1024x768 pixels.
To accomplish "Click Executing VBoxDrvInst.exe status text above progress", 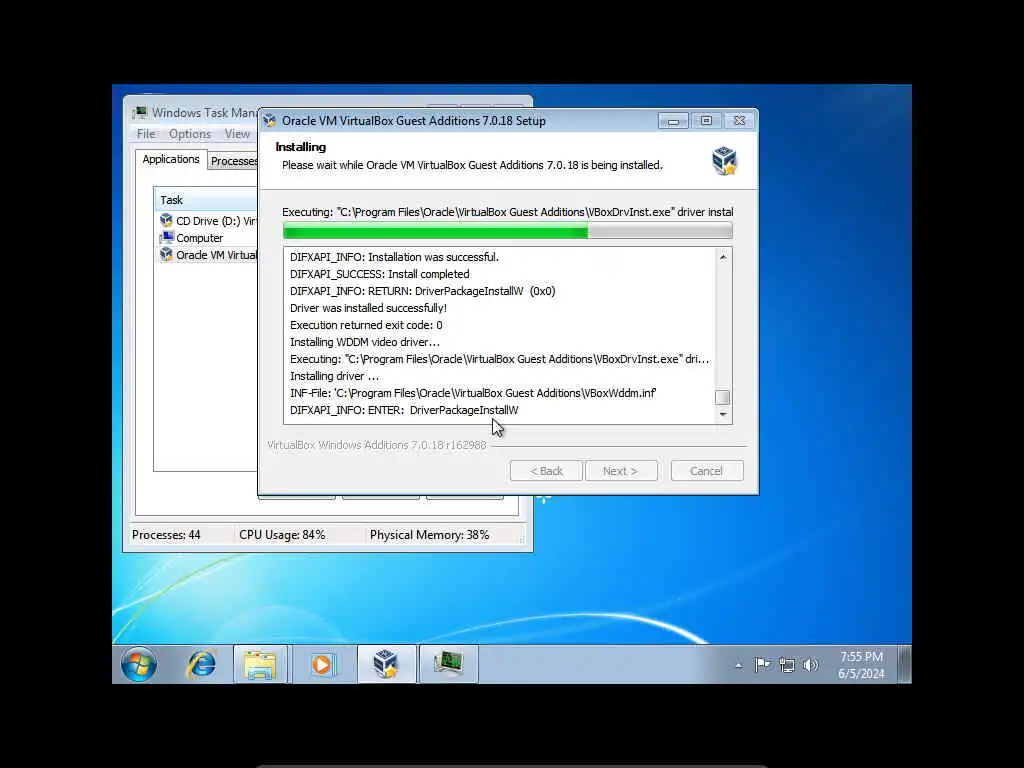I will pos(507,212).
